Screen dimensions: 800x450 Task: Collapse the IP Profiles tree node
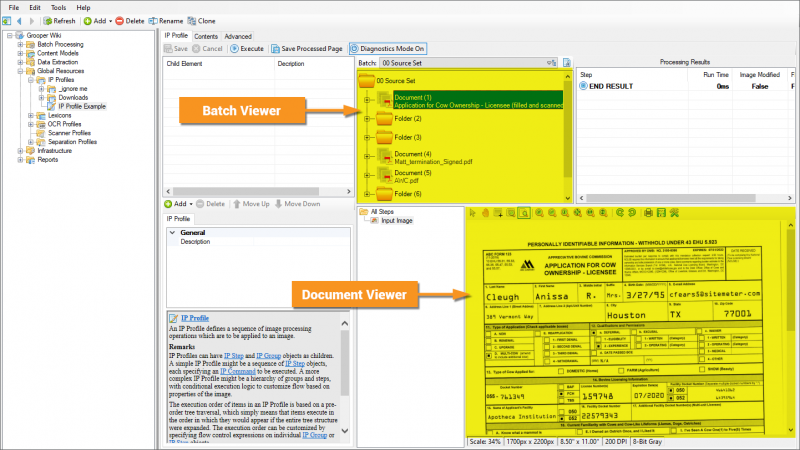tap(31, 80)
